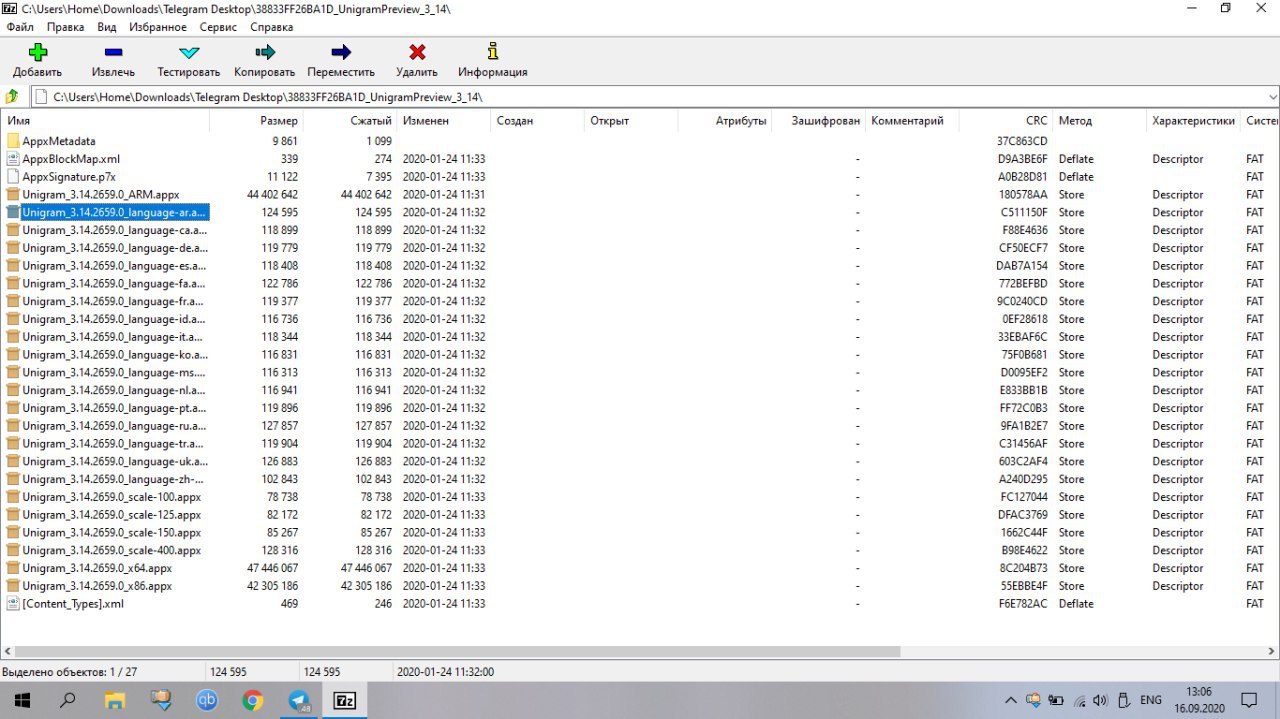The height and width of the screenshot is (719, 1280).
Task: Click the green Добавить (Add) toolbar icon
Action: 37,52
